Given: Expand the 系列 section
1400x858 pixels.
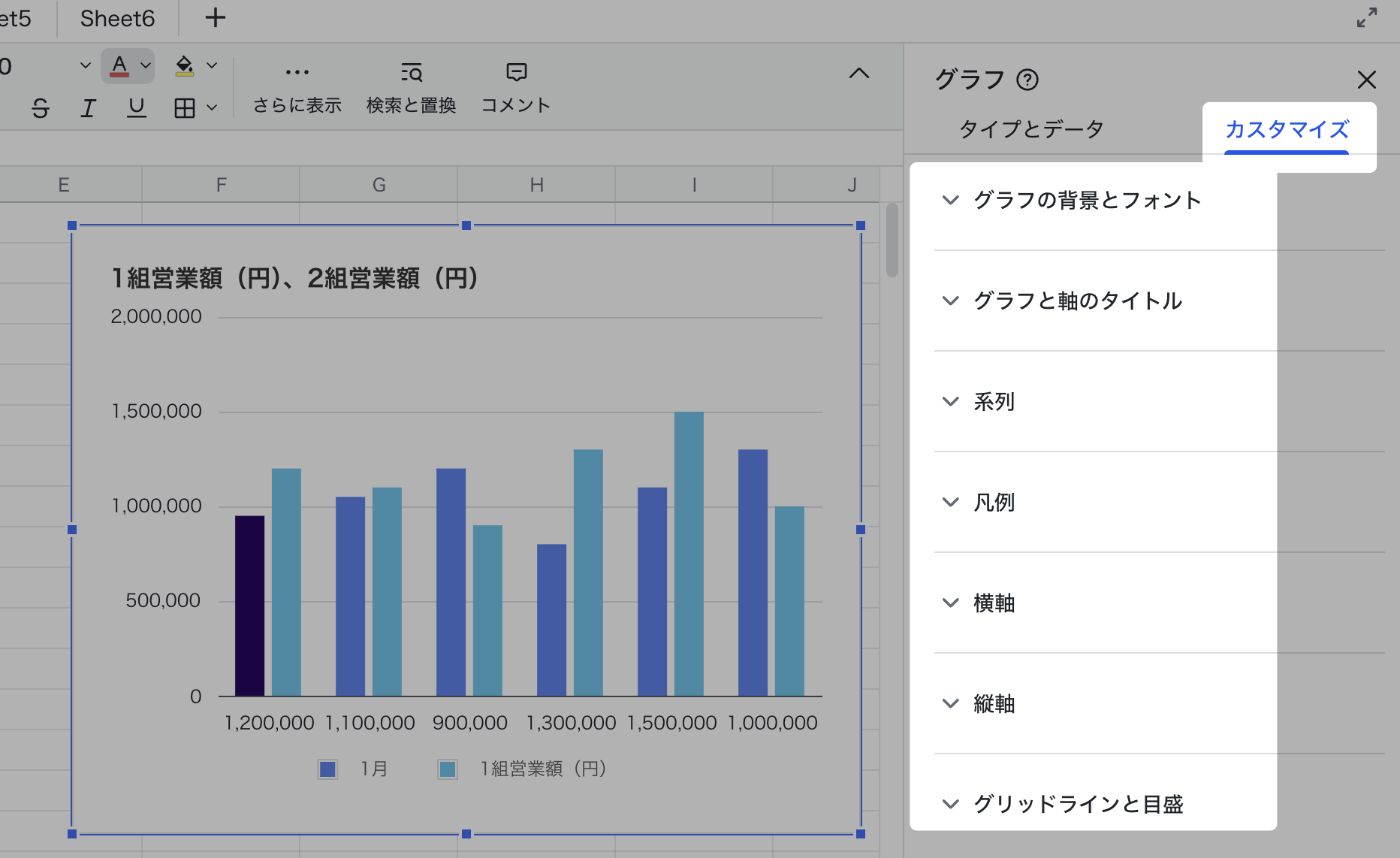Looking at the screenshot, I should (x=994, y=401).
